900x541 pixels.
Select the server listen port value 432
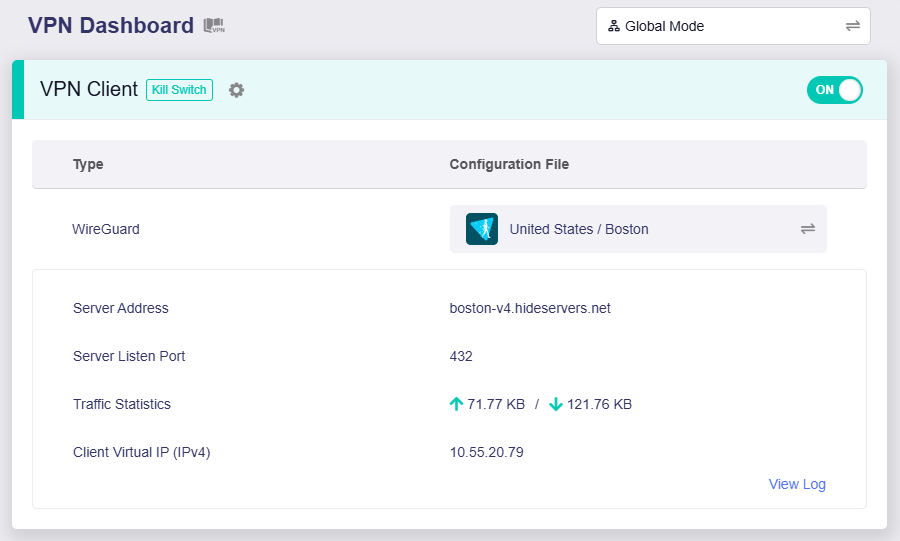click(x=461, y=356)
